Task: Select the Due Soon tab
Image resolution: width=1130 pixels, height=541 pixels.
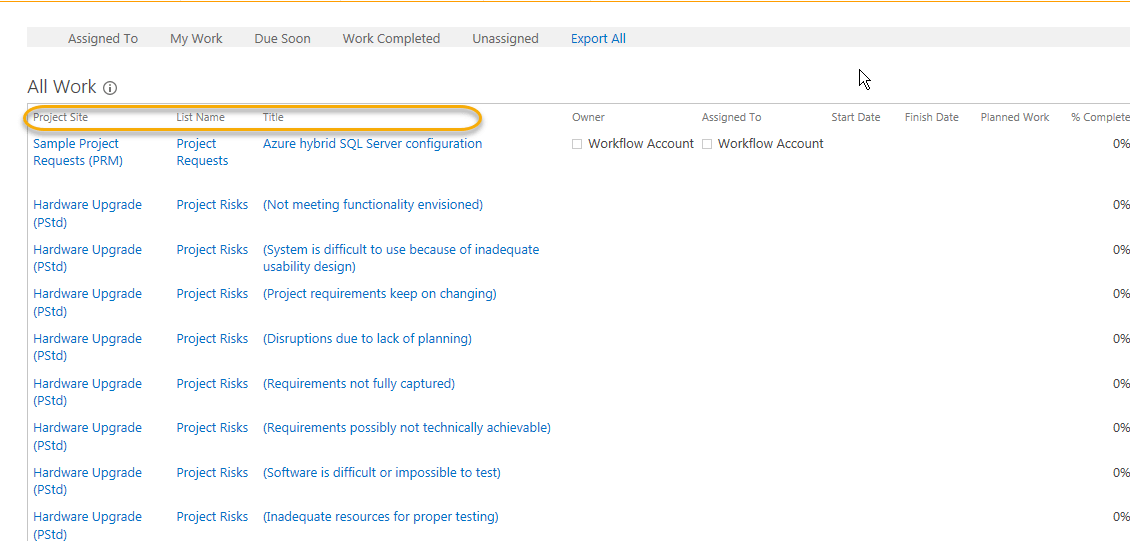Action: pyautogui.click(x=282, y=39)
